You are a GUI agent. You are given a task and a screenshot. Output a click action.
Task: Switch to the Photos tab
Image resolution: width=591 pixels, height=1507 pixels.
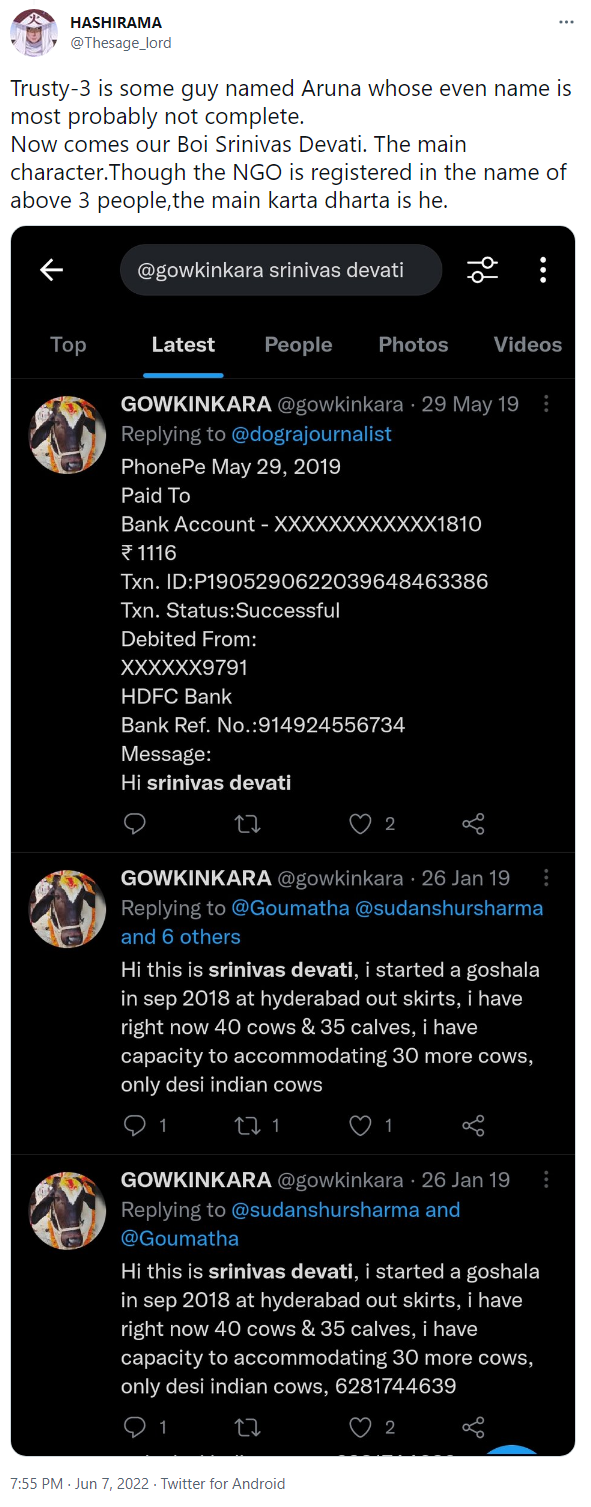click(x=413, y=345)
